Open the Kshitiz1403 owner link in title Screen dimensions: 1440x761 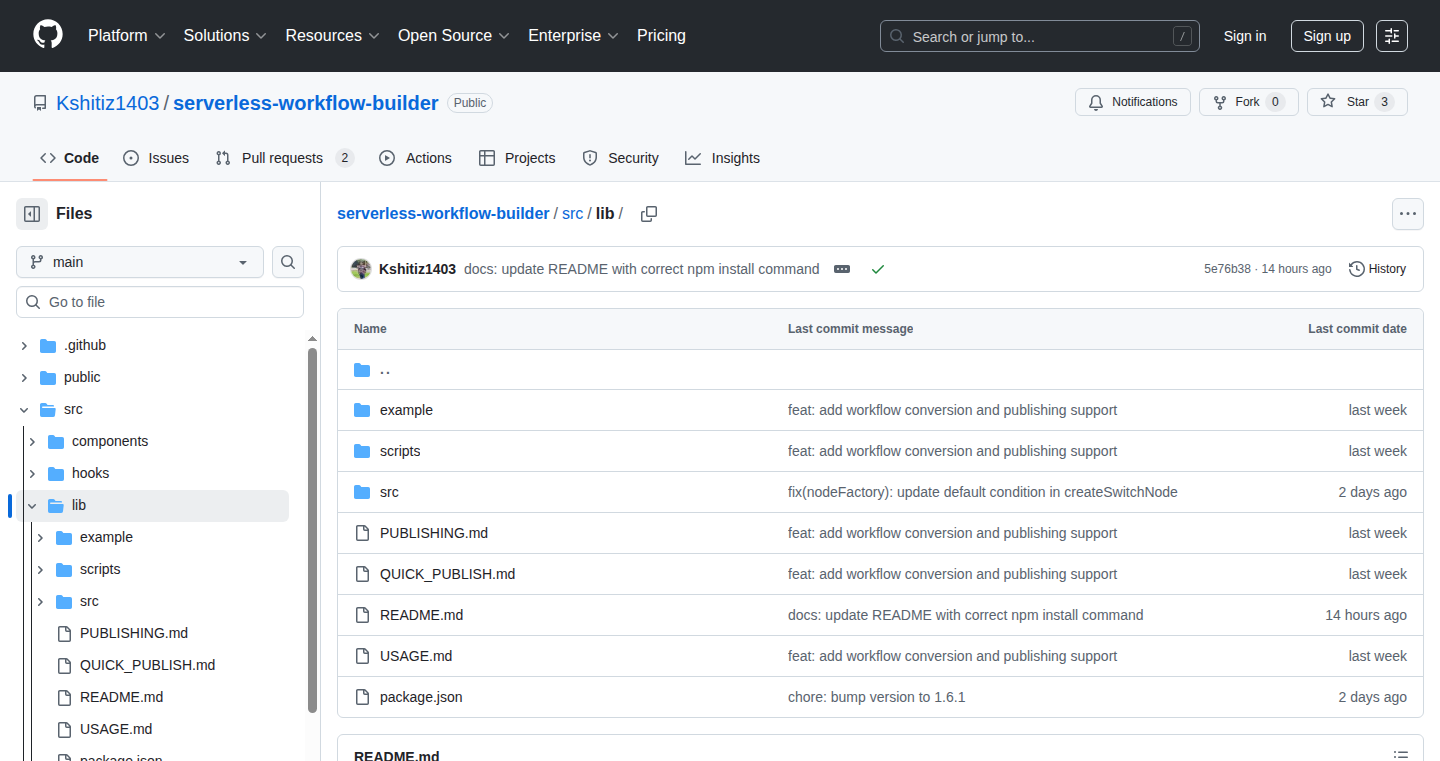(x=108, y=103)
